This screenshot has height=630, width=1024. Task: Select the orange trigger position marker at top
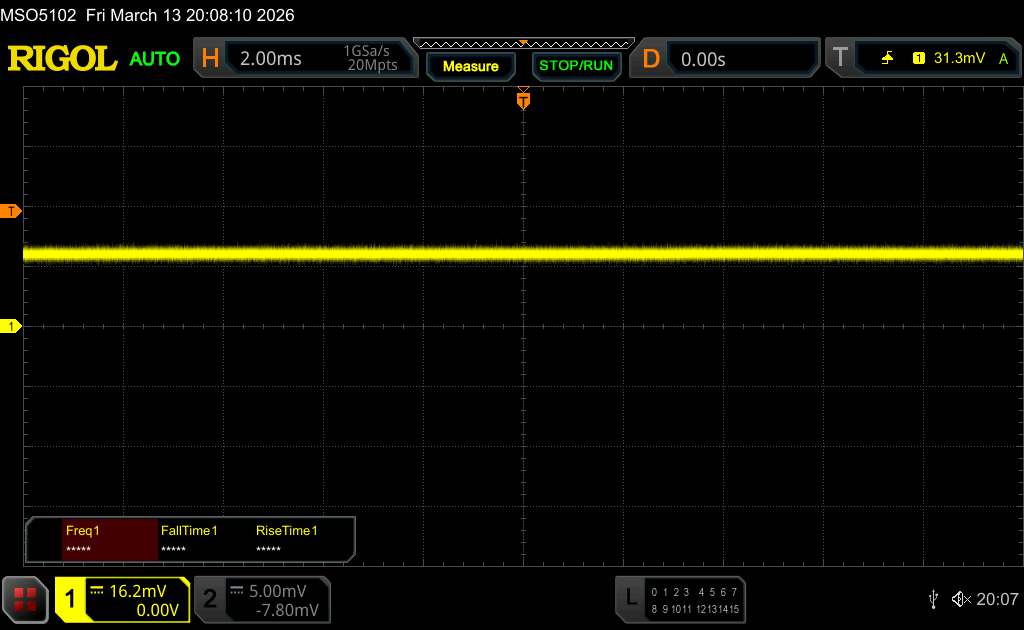(x=523, y=99)
